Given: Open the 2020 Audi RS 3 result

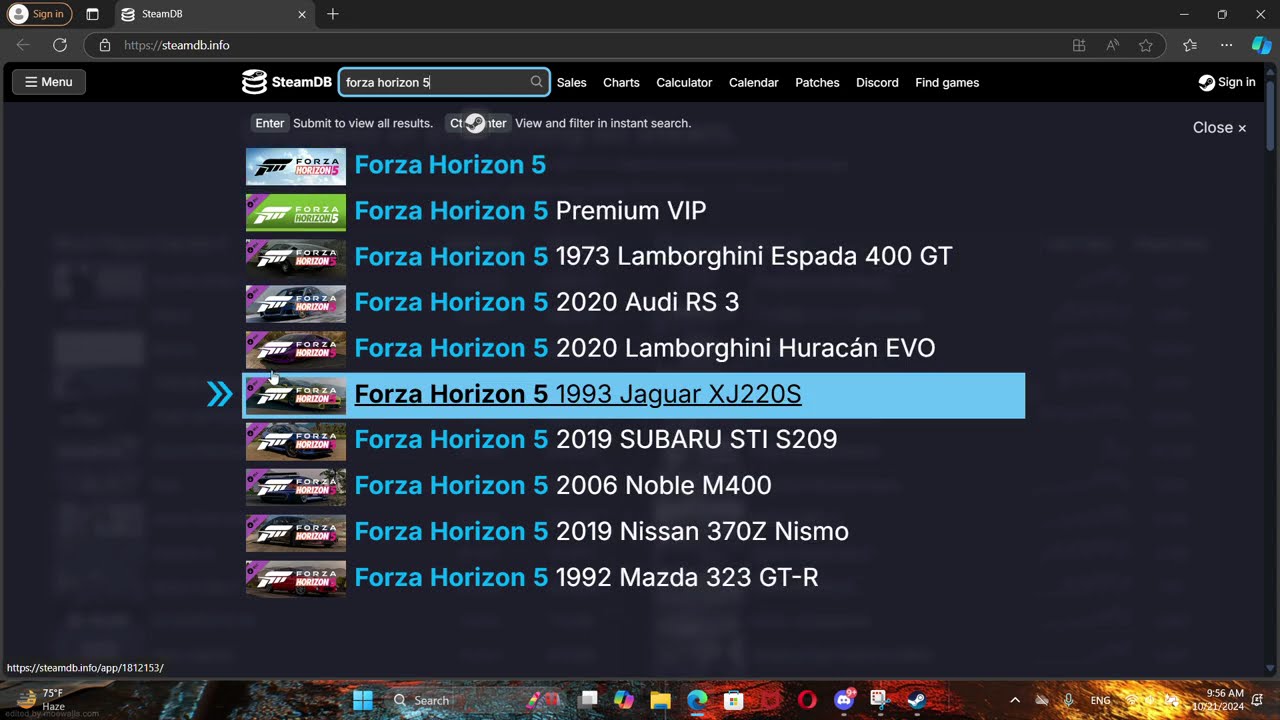Looking at the screenshot, I should click(634, 302).
